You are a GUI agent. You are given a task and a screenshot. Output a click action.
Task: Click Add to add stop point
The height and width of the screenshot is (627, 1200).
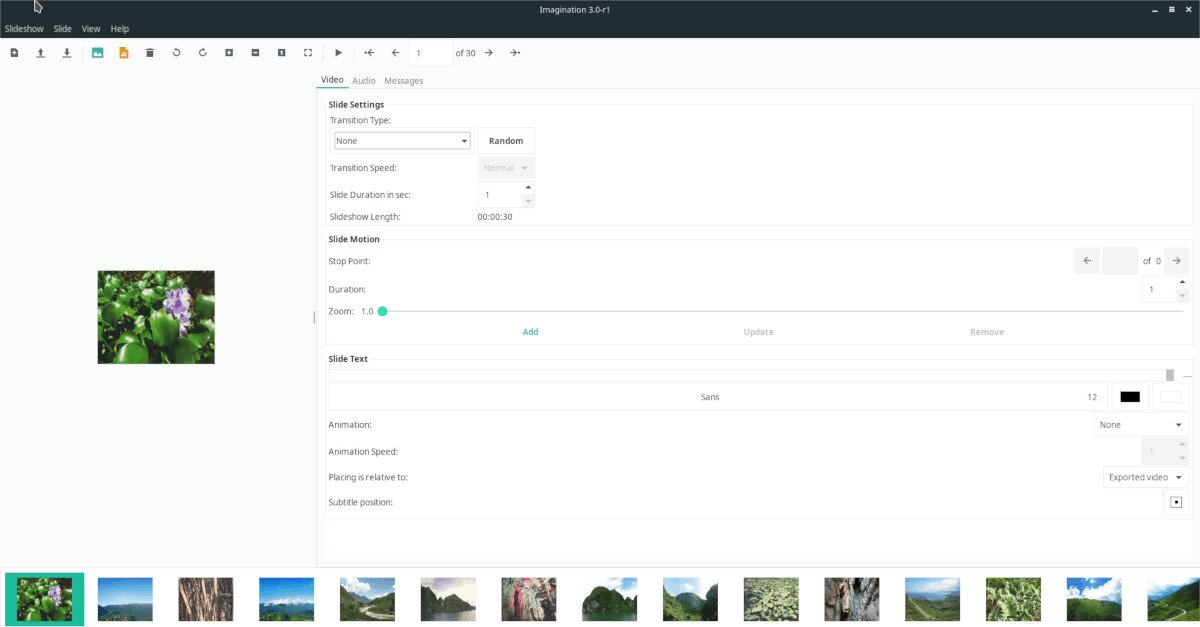pos(530,332)
